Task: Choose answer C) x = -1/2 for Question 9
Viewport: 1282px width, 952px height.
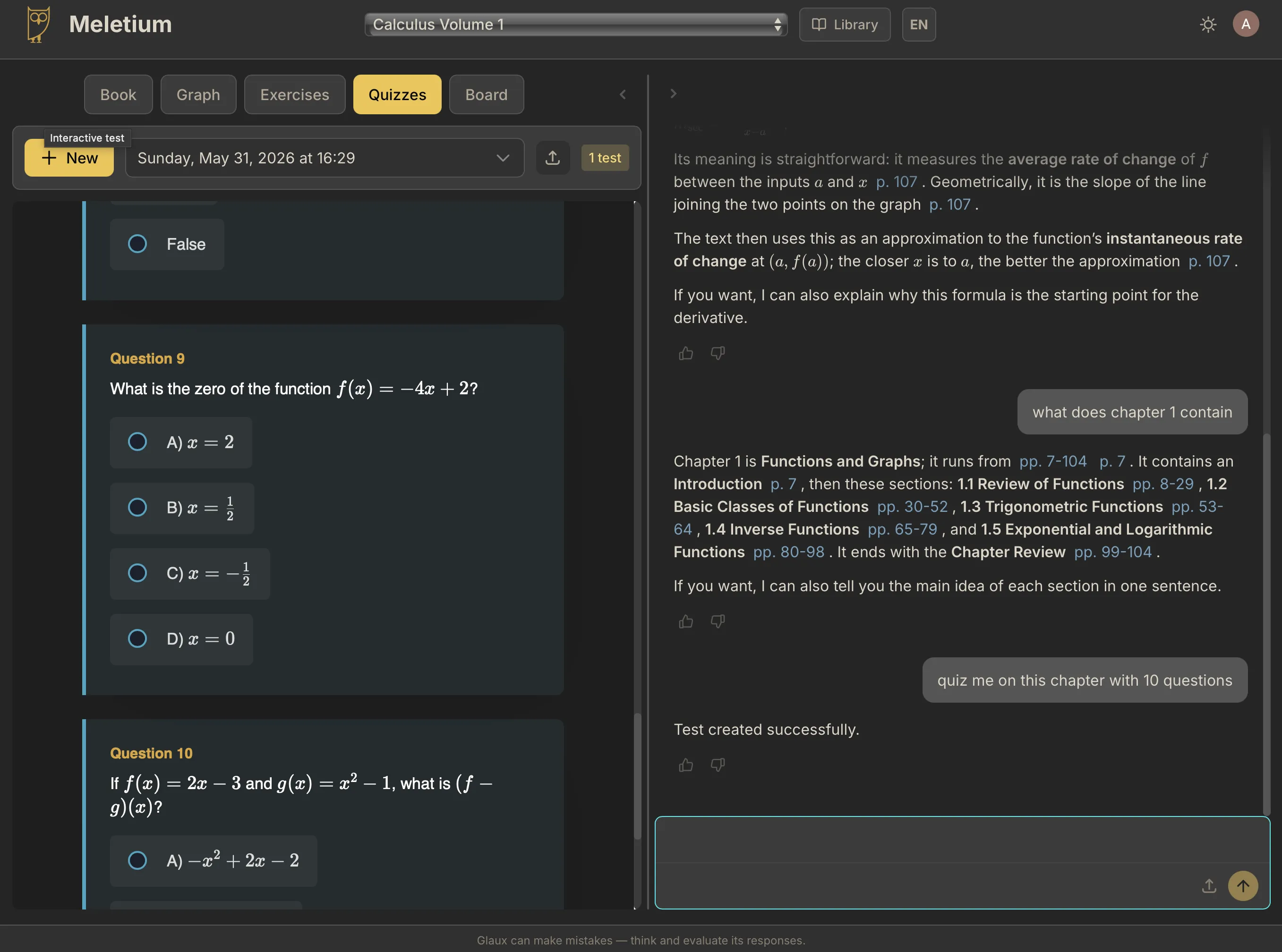Action: click(x=189, y=574)
